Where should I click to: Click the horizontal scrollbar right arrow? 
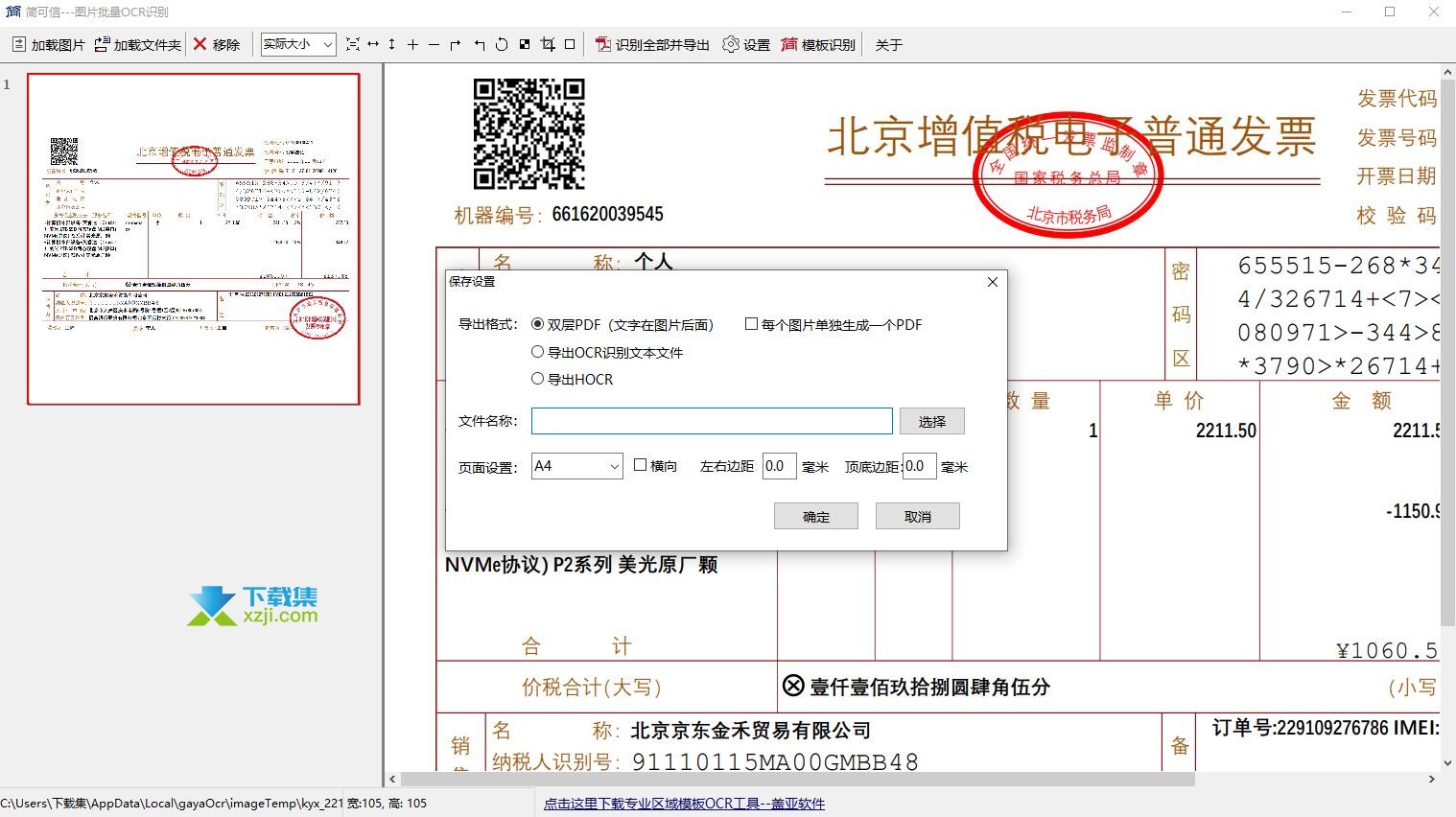(x=1432, y=780)
